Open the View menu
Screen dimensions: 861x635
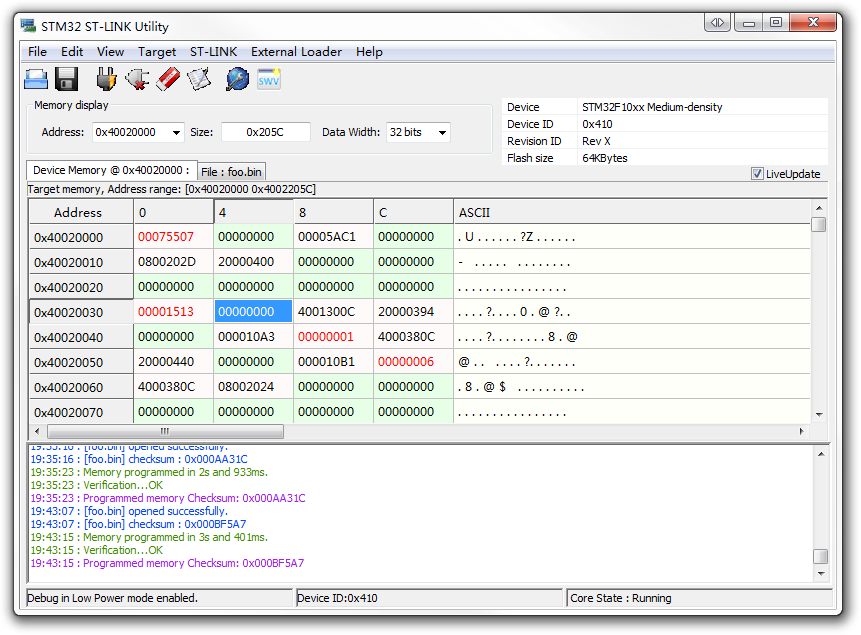coord(110,52)
